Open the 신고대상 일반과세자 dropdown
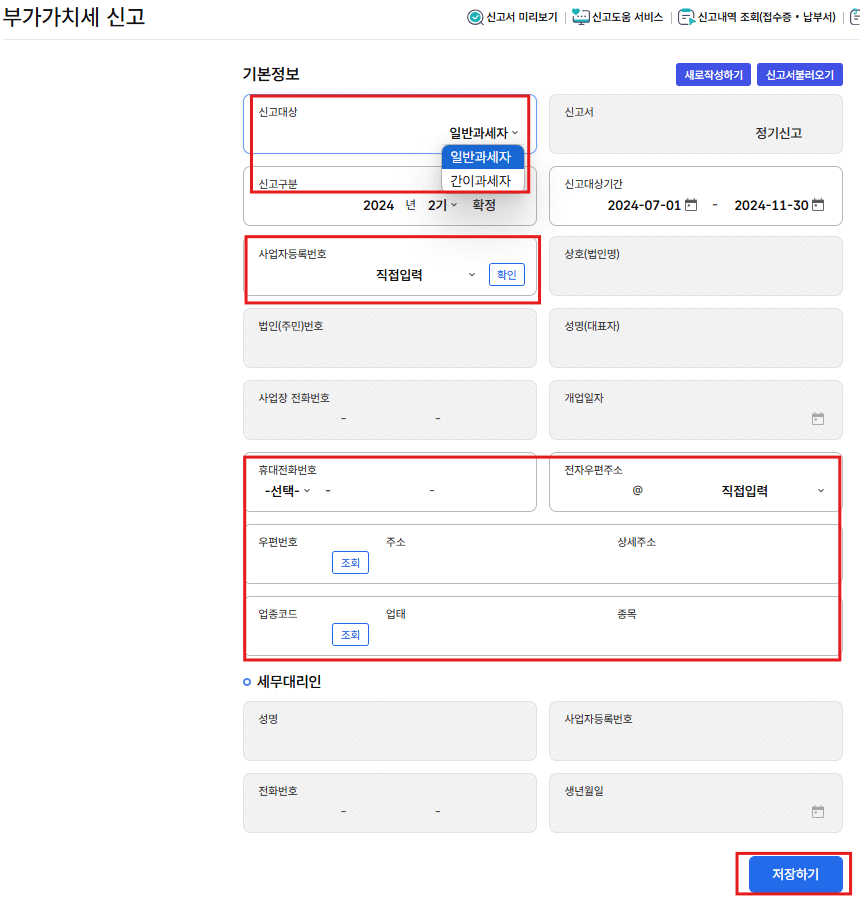This screenshot has width=860, height=898. click(x=483, y=133)
